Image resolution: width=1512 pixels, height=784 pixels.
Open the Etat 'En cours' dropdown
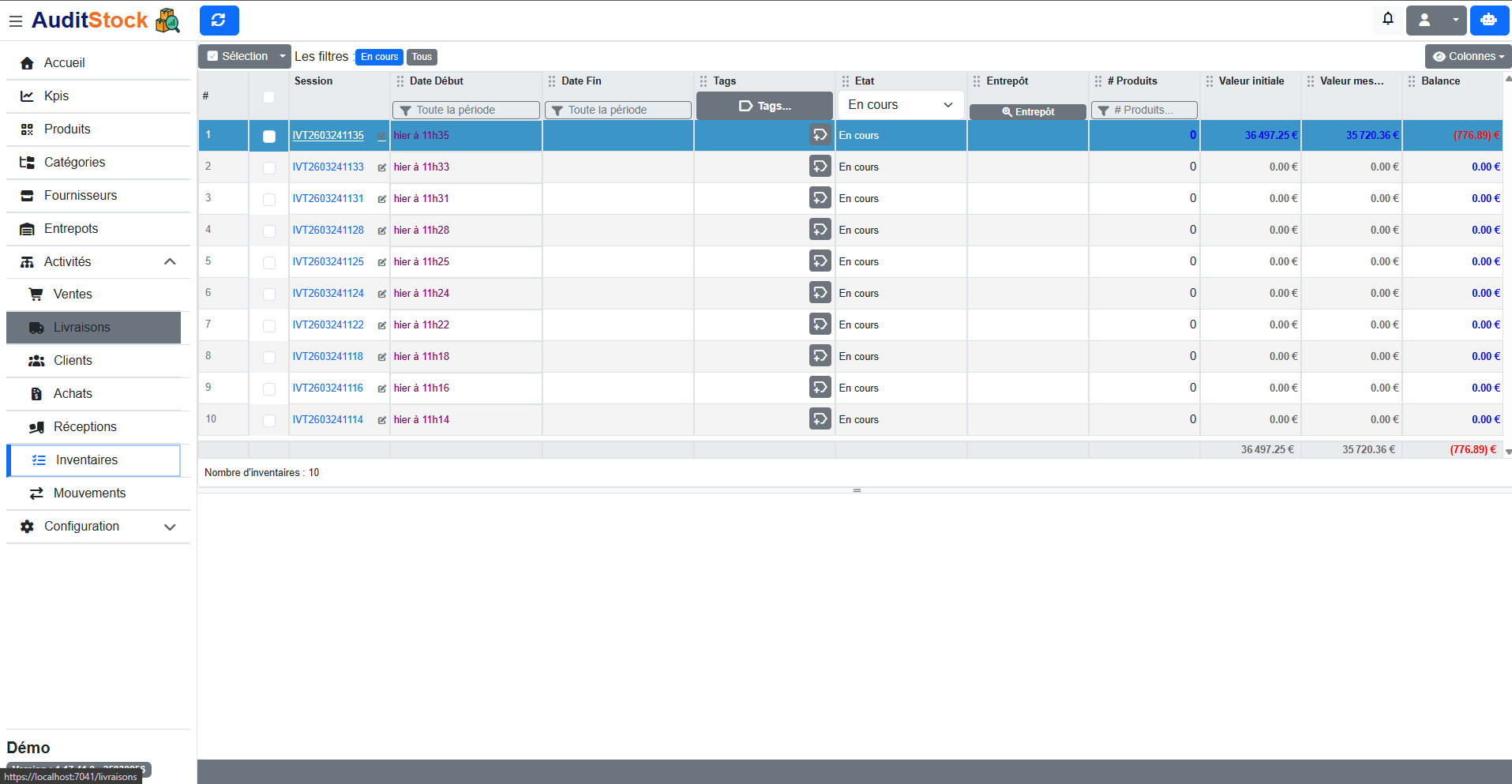[900, 105]
